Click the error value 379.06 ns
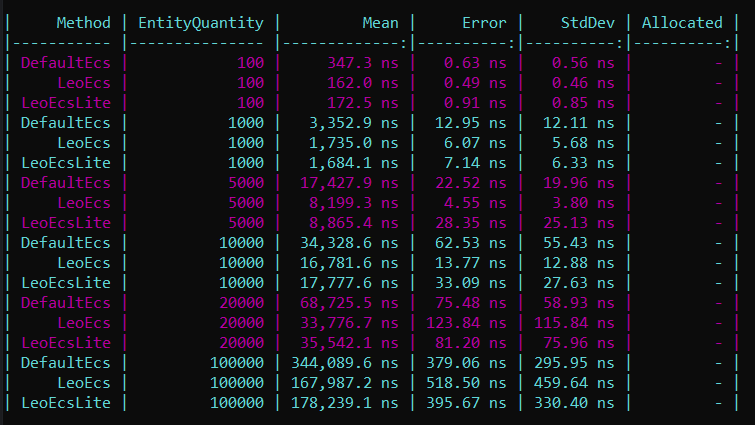 [x=466, y=362]
